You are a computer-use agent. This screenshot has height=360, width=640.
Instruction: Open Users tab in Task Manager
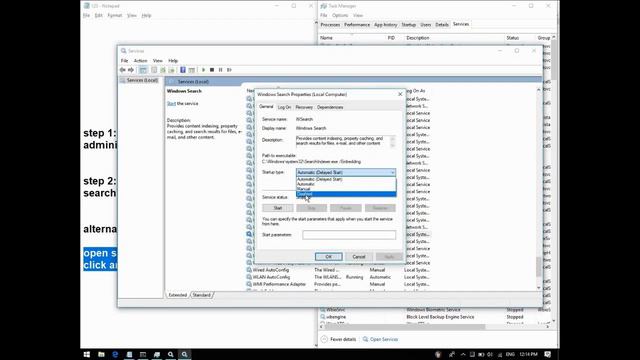426,25
